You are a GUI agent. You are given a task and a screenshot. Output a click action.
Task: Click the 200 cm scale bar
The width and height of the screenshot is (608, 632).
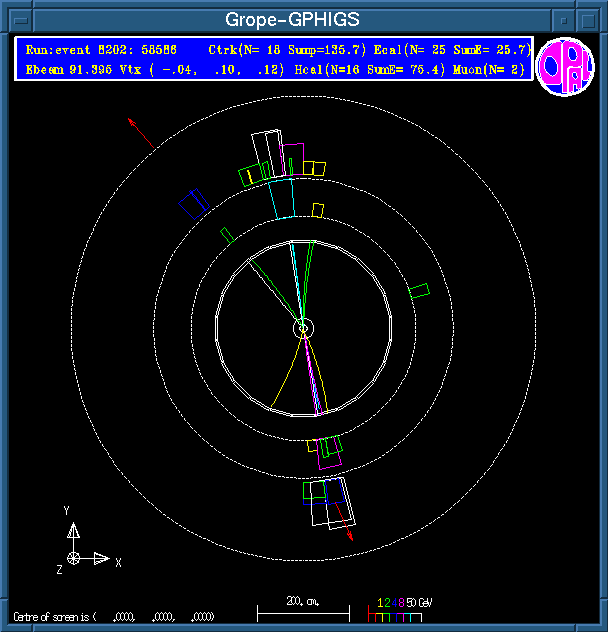[x=303, y=609]
